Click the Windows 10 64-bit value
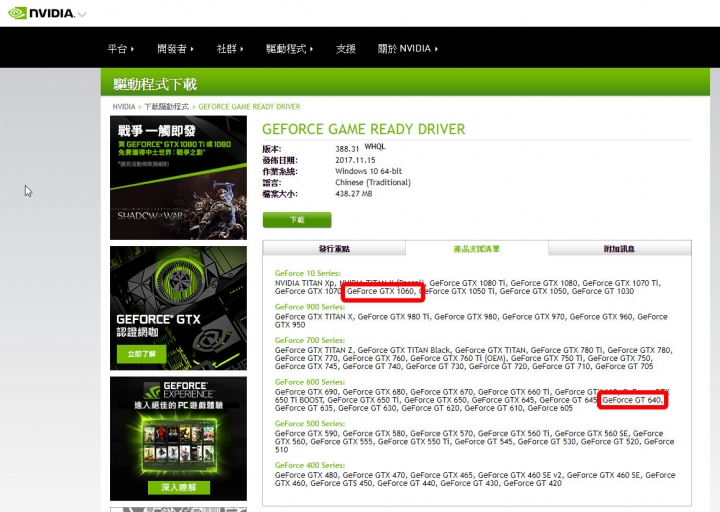Viewport: 720px width, 512px height. [x=368, y=171]
